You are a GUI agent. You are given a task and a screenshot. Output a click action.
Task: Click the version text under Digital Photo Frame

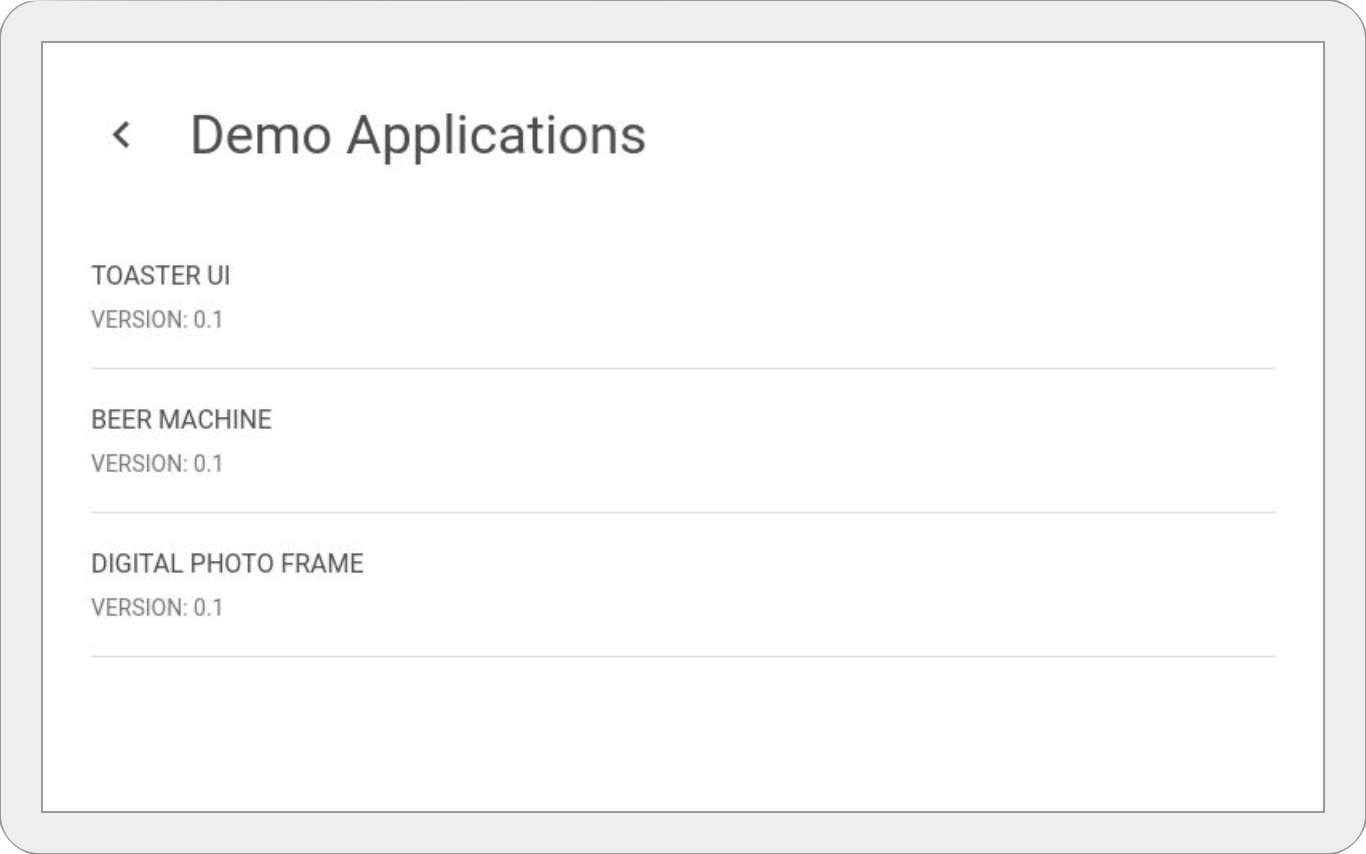156,607
